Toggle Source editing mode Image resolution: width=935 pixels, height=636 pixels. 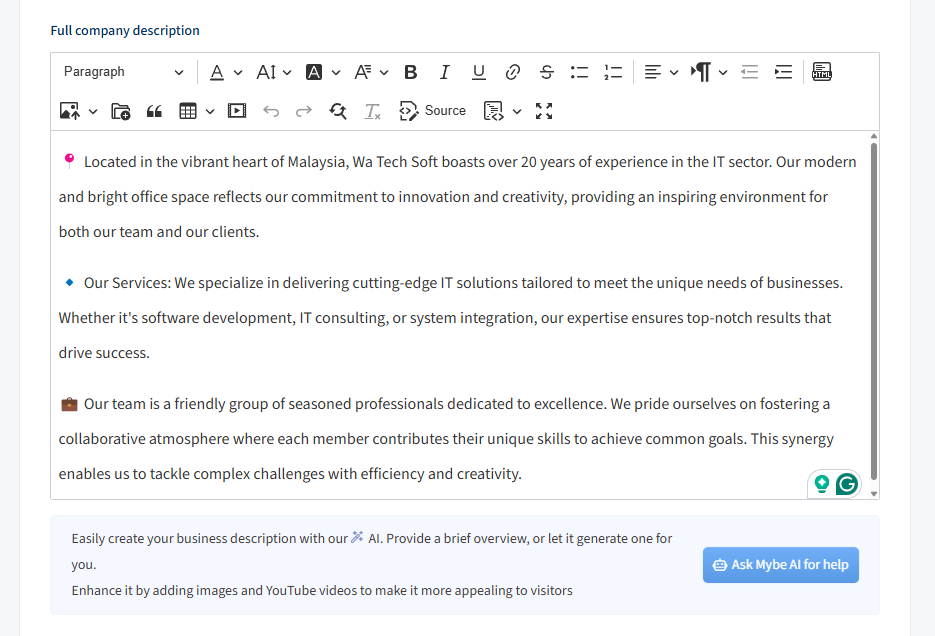click(433, 111)
